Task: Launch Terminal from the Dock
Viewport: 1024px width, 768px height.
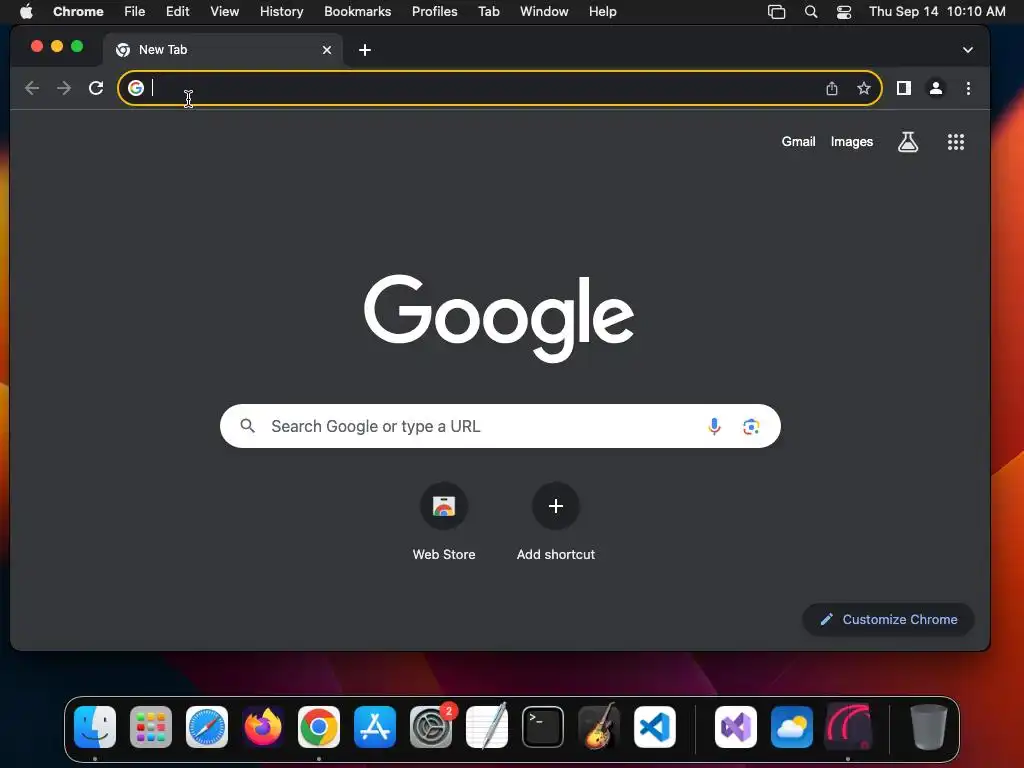Action: coord(543,727)
